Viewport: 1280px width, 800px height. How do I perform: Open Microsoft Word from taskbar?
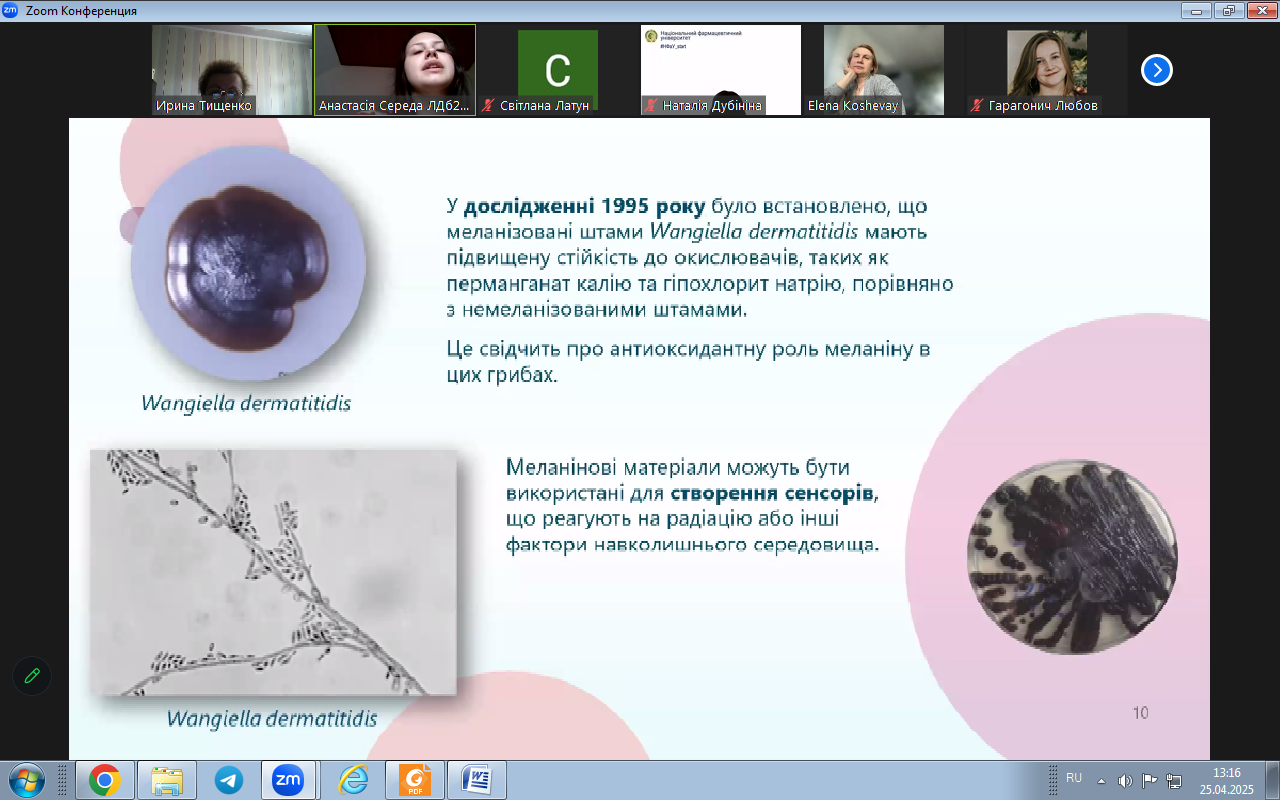(x=477, y=779)
